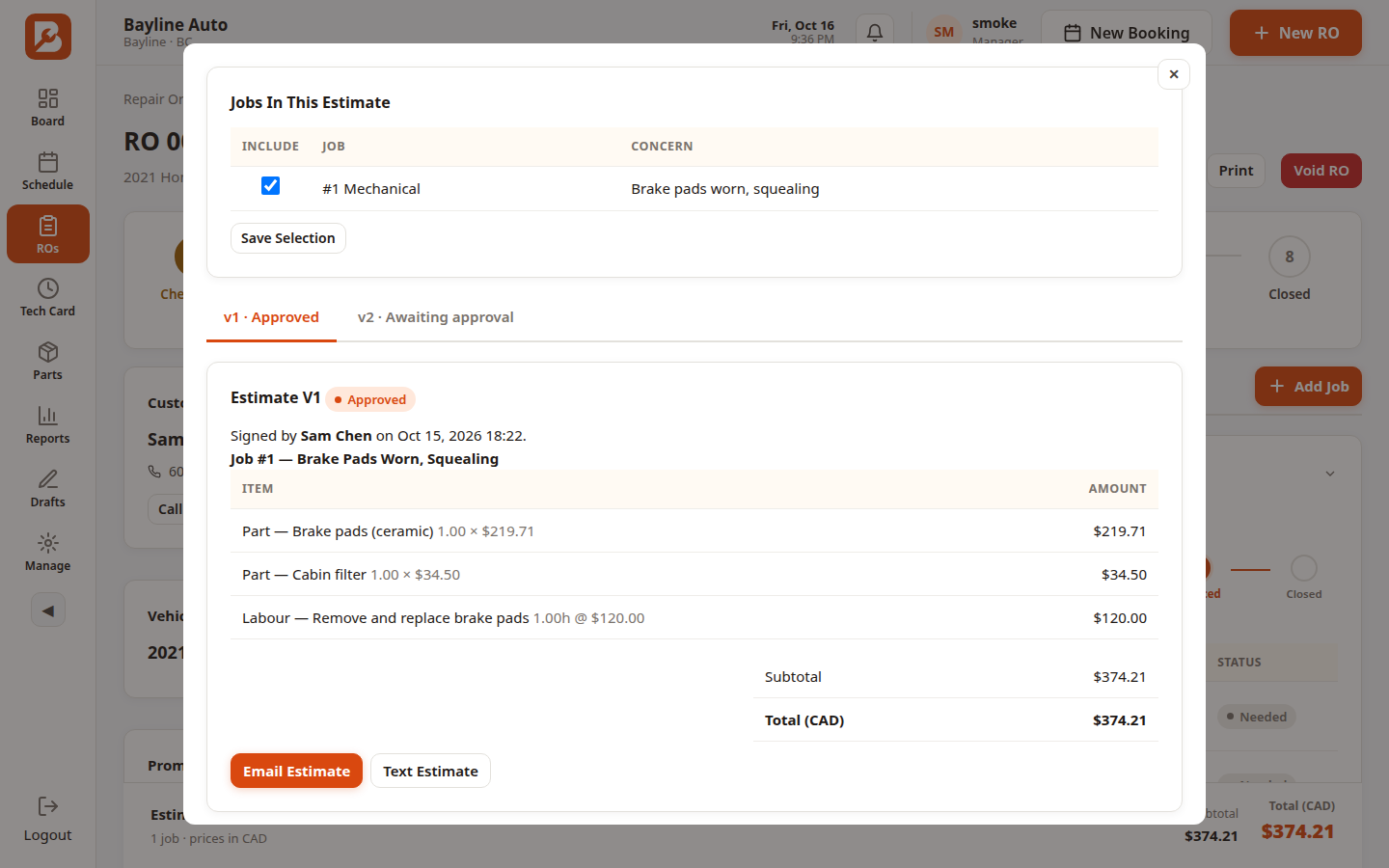The image size is (1389, 868).
Task: Click the Add Job button
Action: point(1308,386)
